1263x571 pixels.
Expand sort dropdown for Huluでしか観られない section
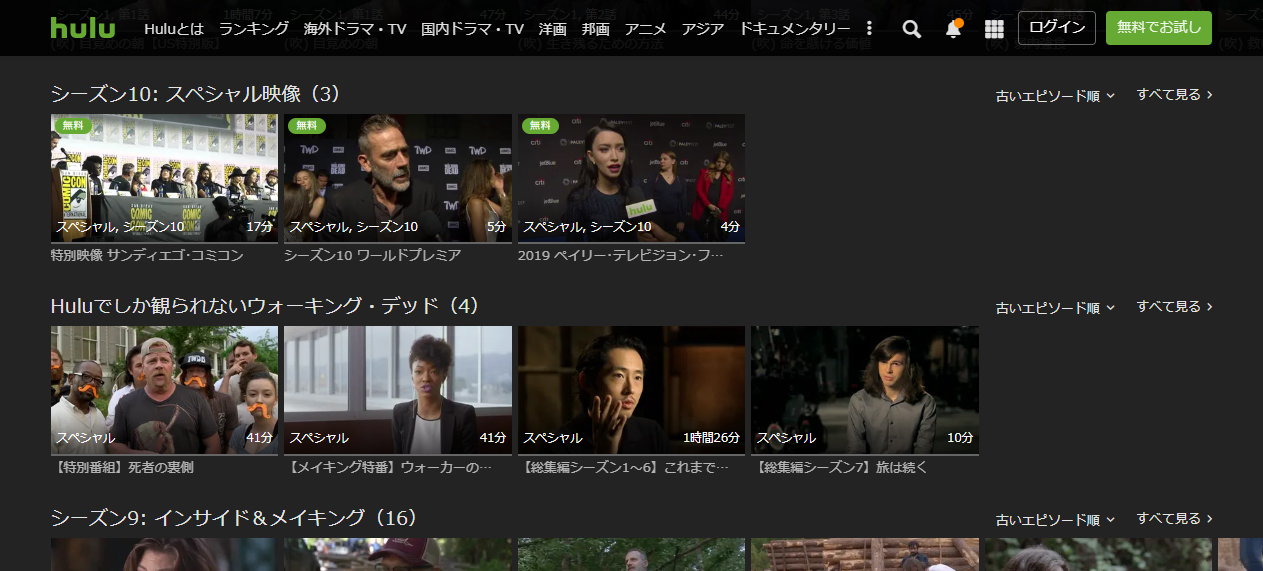(1055, 308)
